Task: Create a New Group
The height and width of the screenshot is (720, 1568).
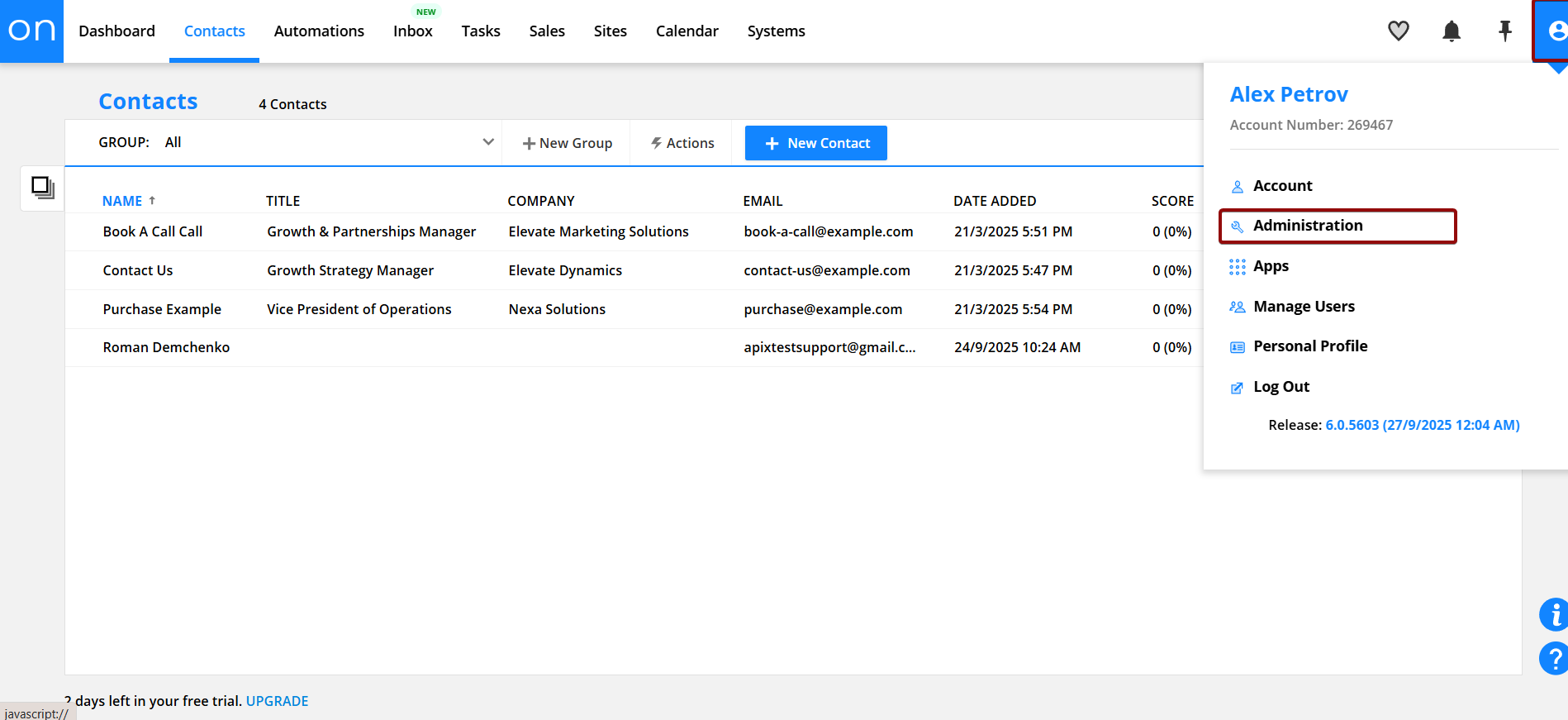Action: click(567, 143)
